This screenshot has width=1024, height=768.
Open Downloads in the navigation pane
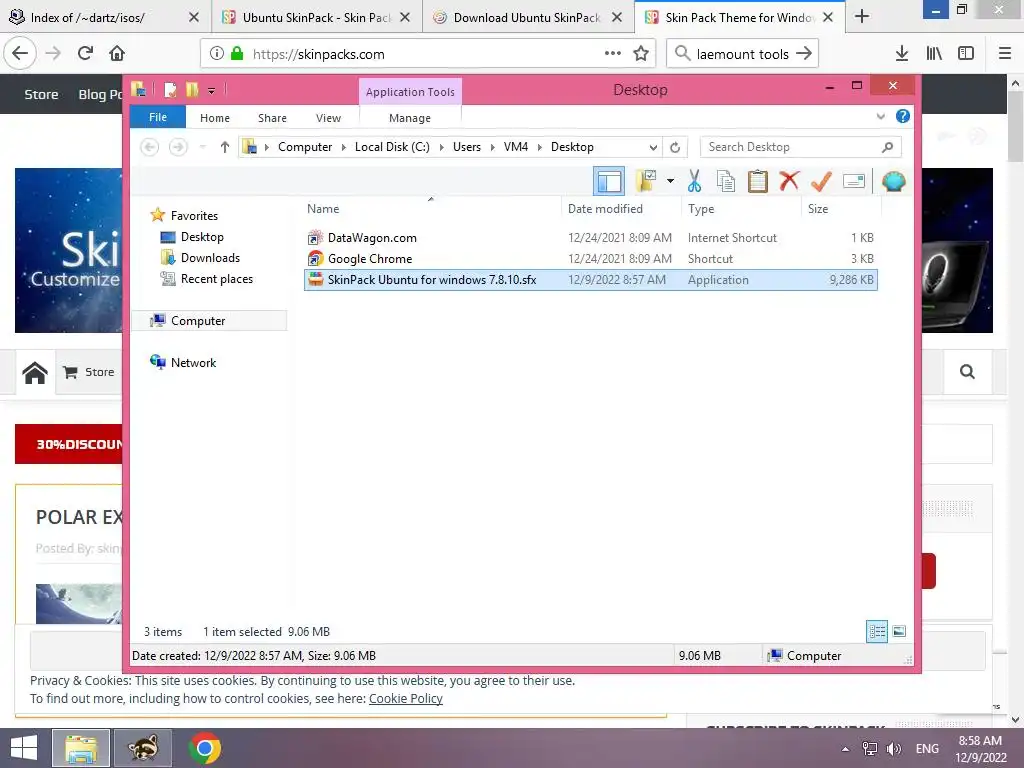point(210,258)
